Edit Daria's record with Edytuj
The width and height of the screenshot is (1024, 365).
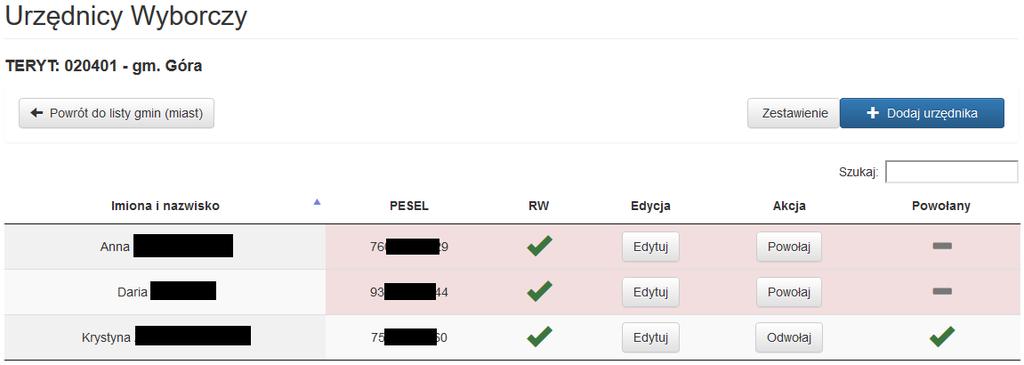pyautogui.click(x=650, y=292)
